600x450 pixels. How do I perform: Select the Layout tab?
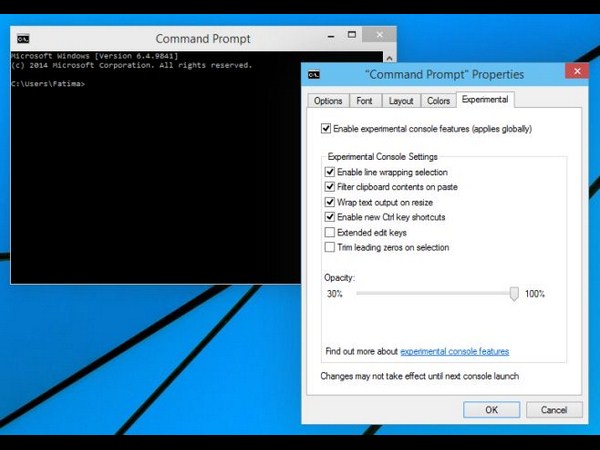[401, 101]
